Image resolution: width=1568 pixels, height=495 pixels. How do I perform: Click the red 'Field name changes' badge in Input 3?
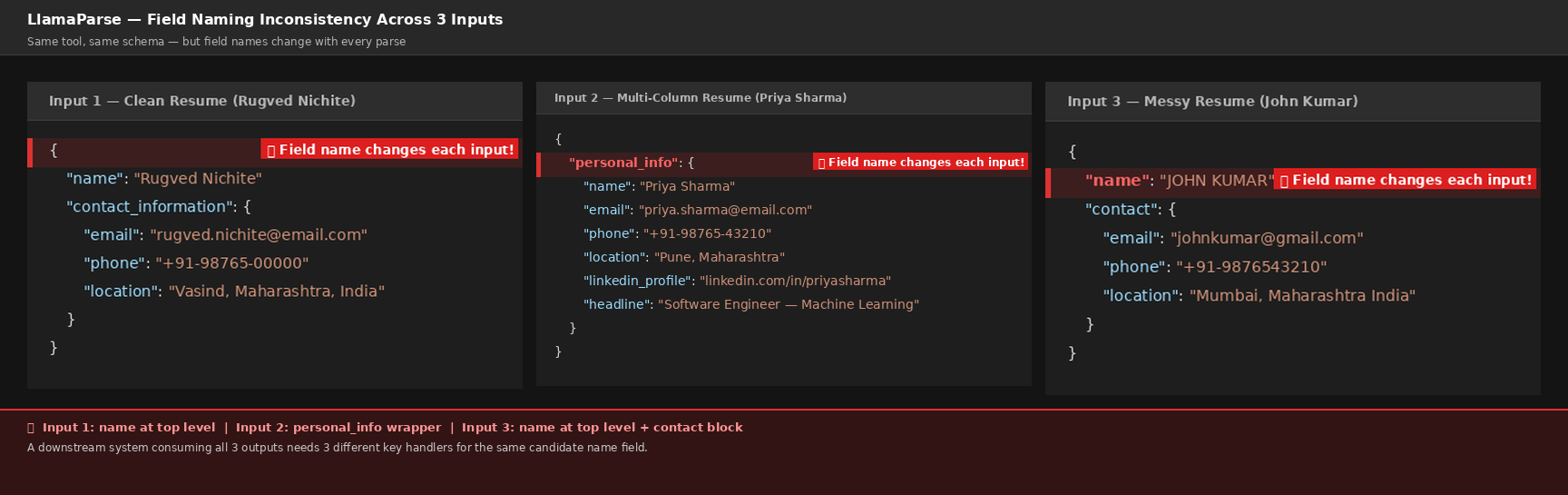coord(1405,180)
